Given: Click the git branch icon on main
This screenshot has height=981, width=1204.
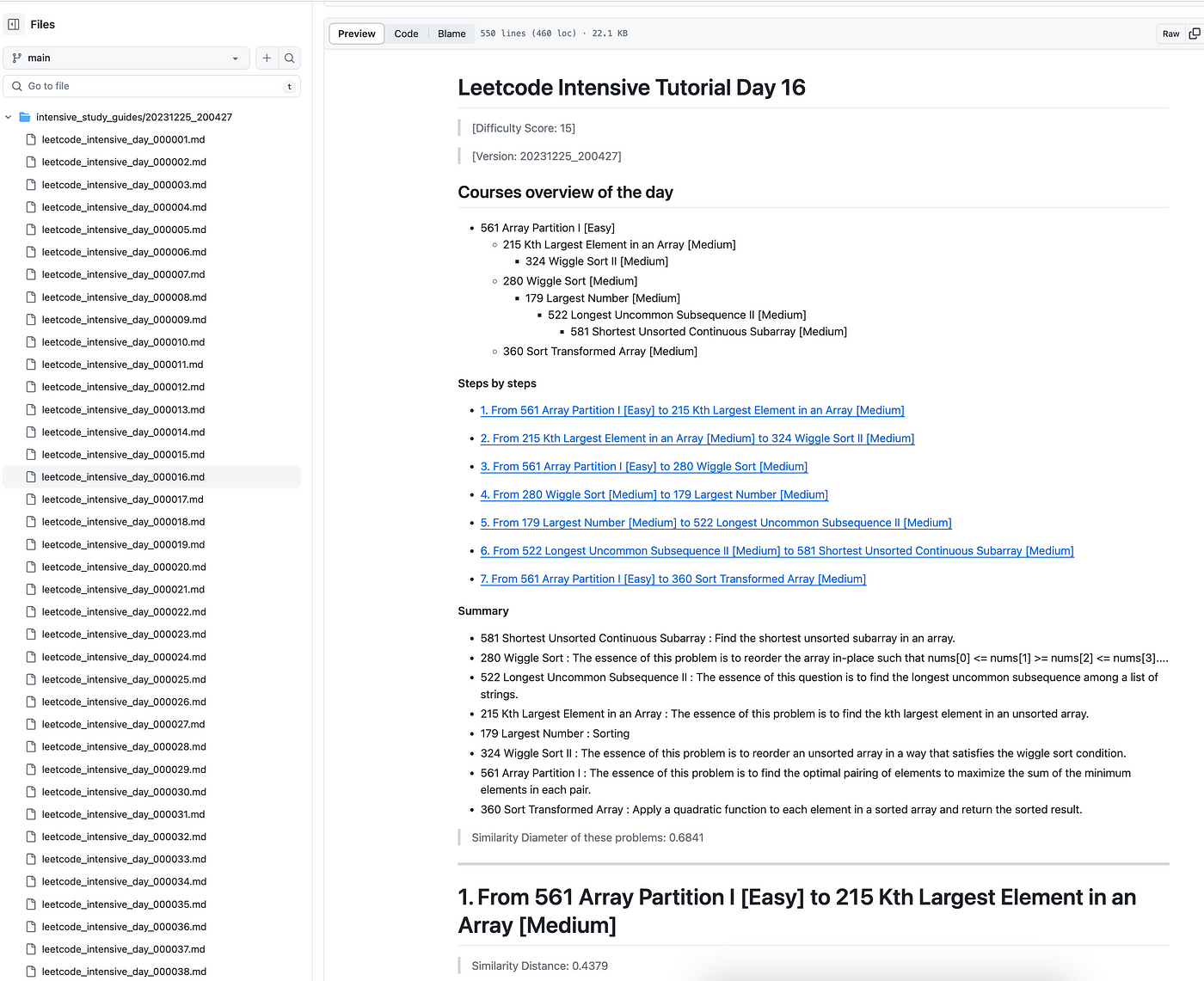Looking at the screenshot, I should [x=16, y=58].
